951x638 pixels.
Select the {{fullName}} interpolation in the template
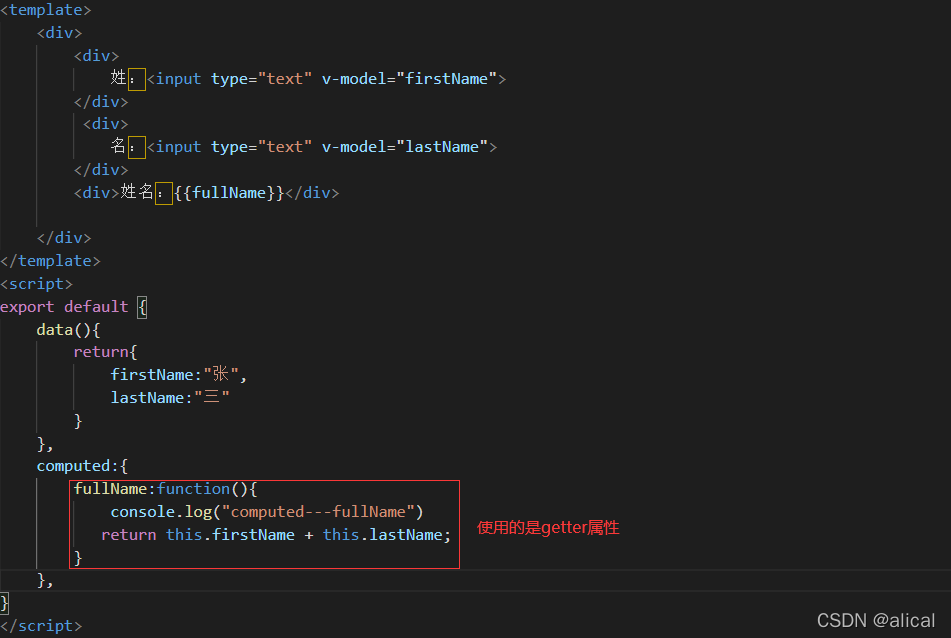229,193
